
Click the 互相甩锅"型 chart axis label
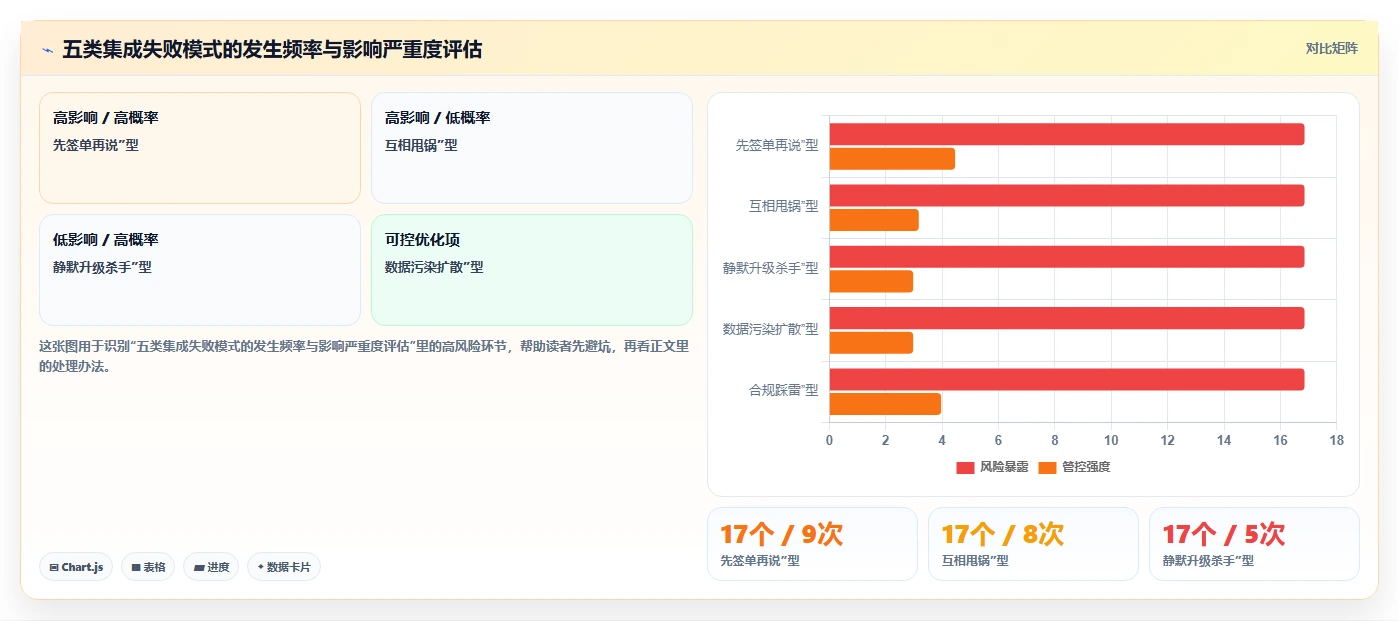click(x=784, y=206)
